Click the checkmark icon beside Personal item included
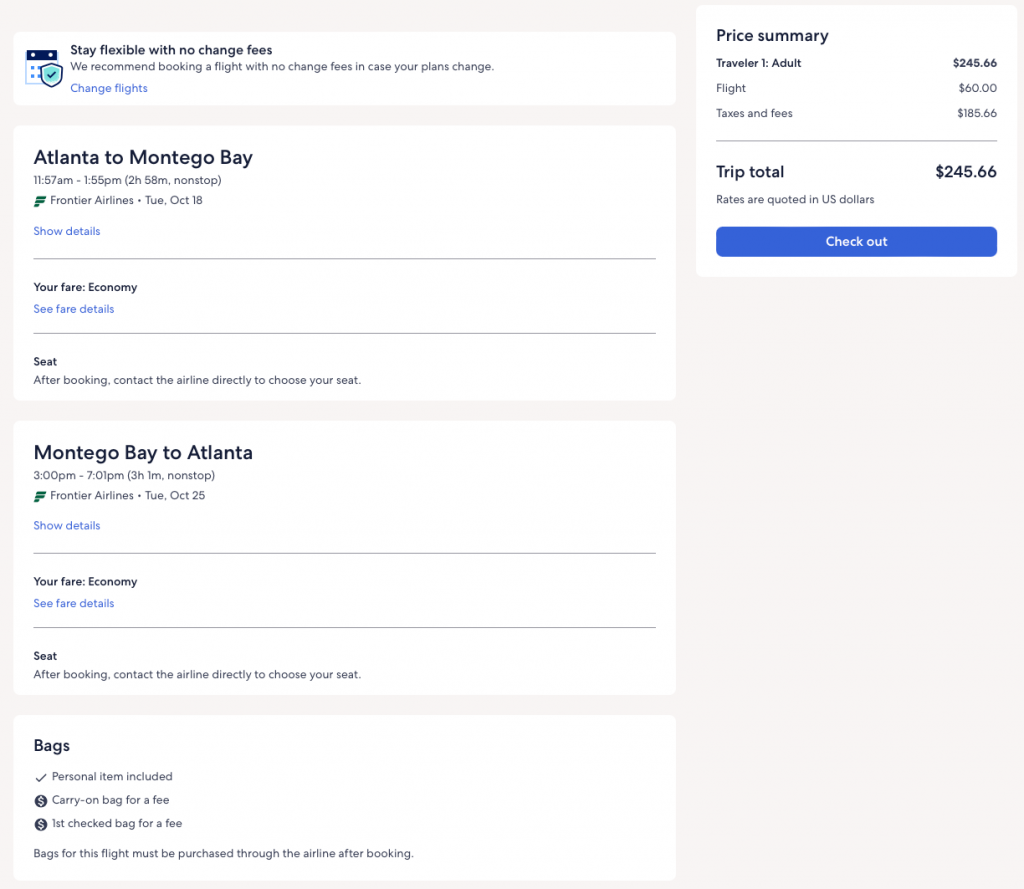The height and width of the screenshot is (889, 1024). click(x=41, y=777)
